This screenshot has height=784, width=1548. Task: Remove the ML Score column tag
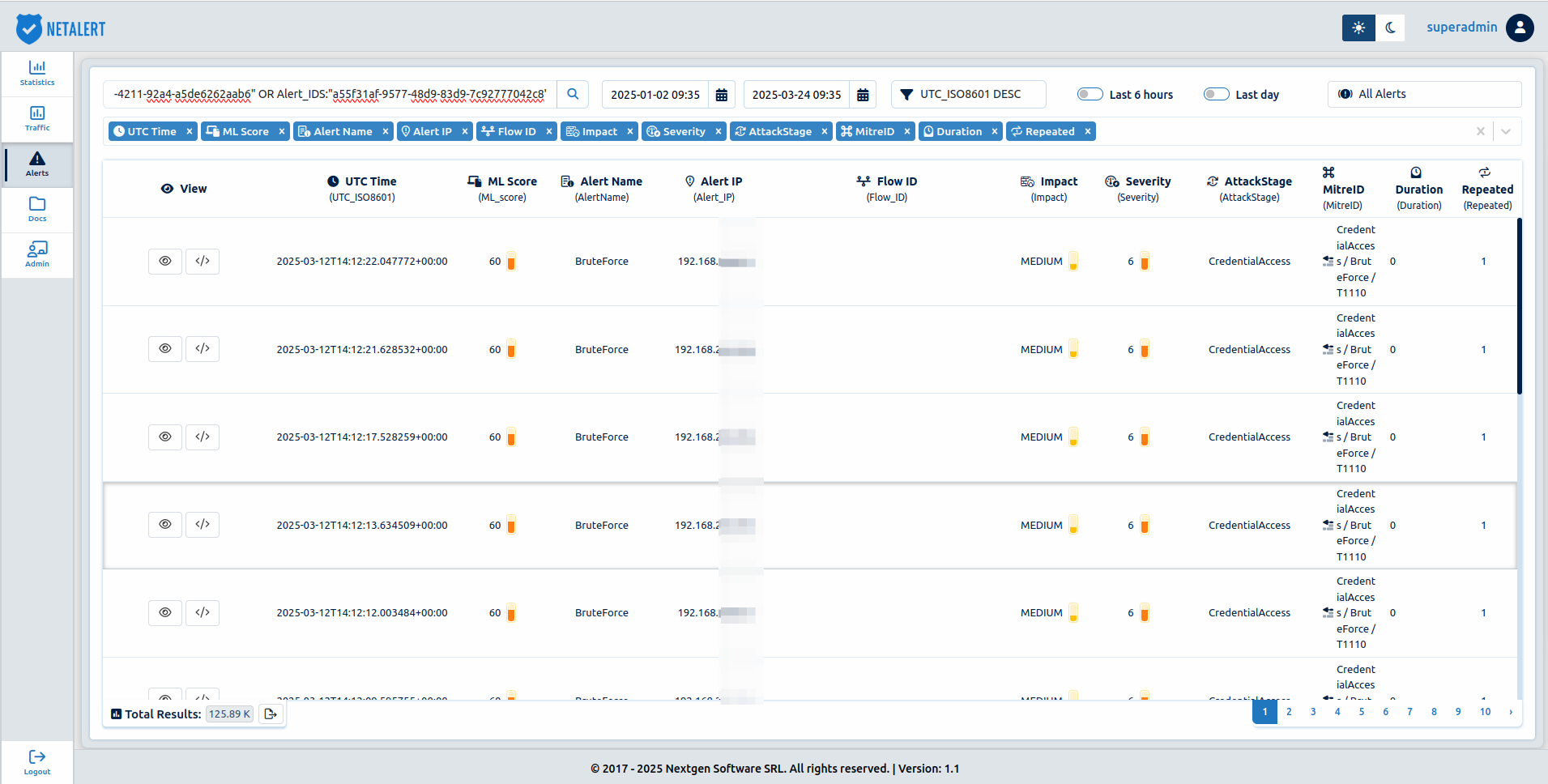[x=282, y=131]
